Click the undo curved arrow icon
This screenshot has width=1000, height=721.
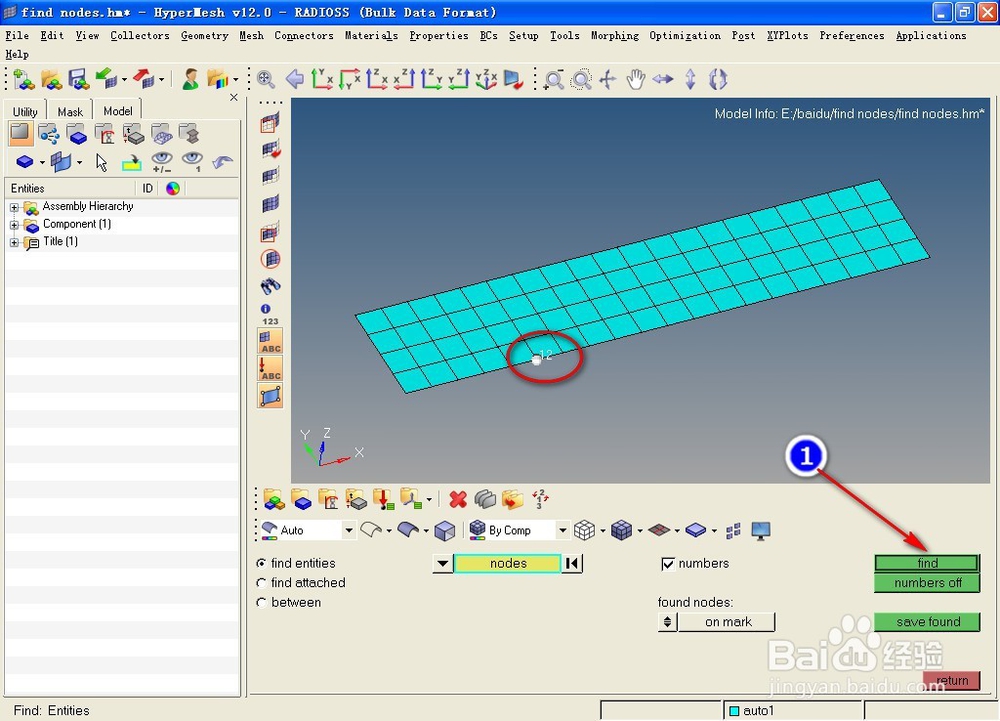(222, 162)
